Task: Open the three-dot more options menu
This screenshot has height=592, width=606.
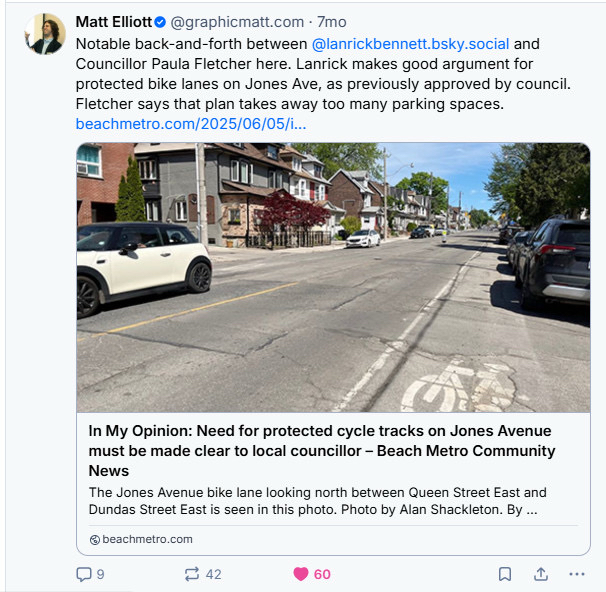Action: pos(576,574)
